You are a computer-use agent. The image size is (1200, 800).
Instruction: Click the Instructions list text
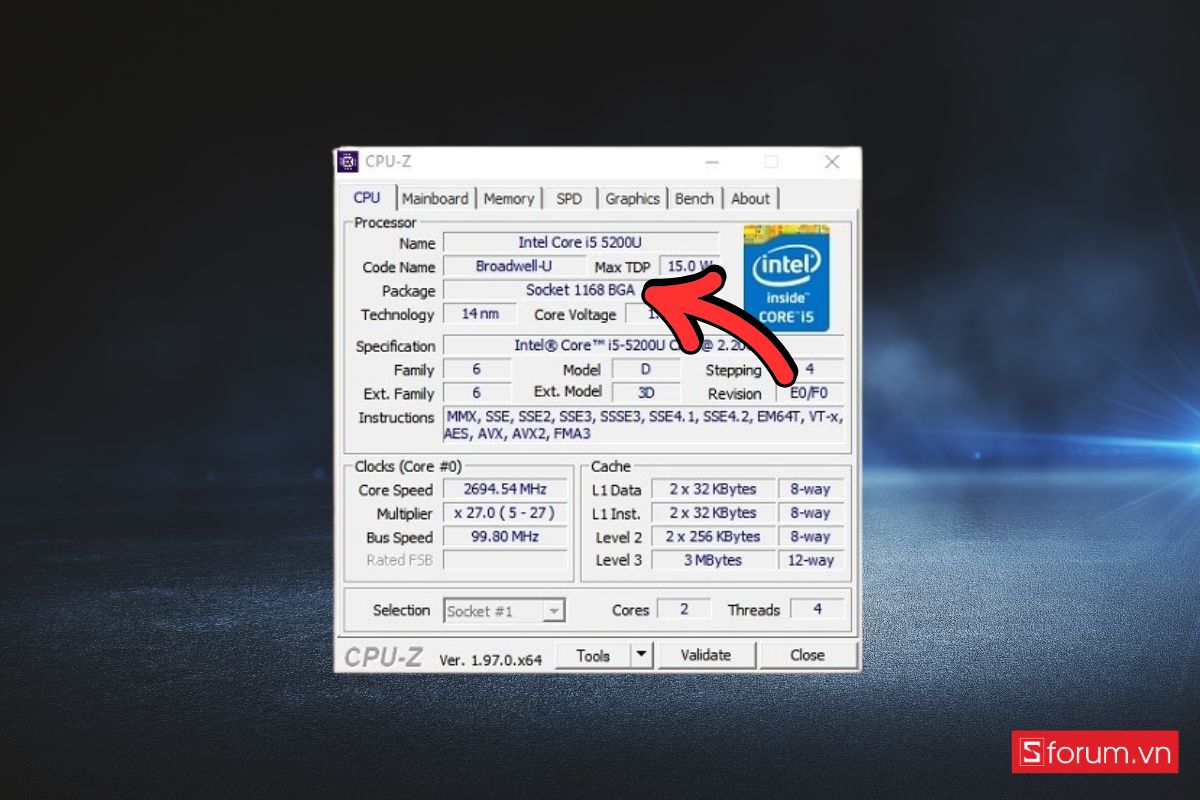click(x=643, y=426)
